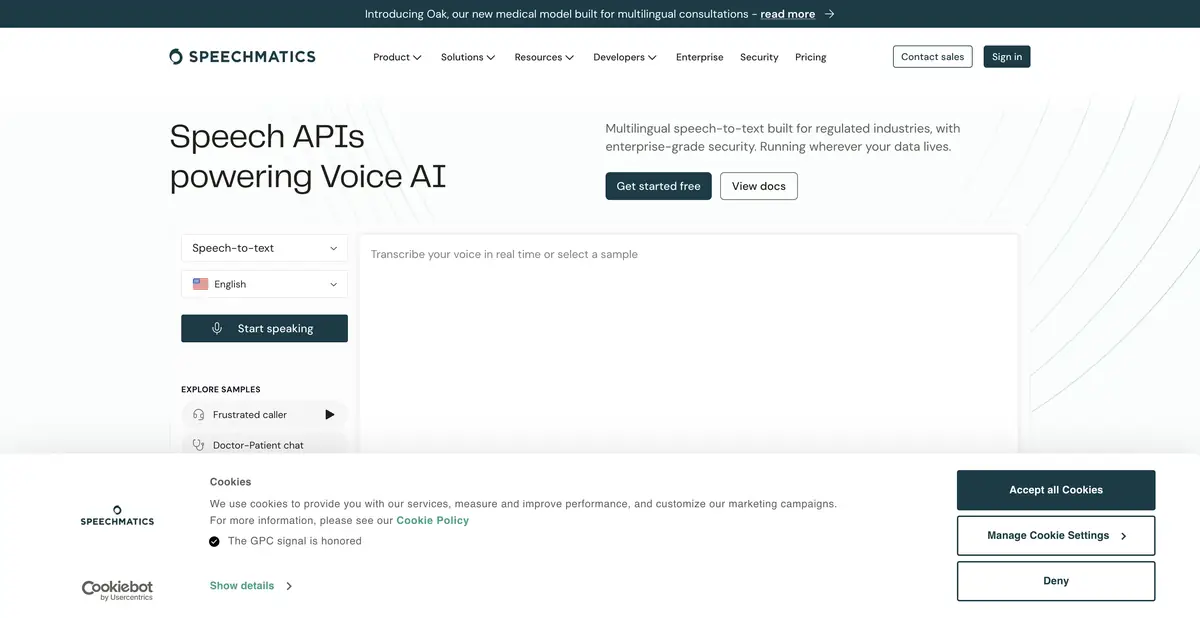Open the Speechmatics logo home link
The image size is (1200, 618).
coord(242,57)
